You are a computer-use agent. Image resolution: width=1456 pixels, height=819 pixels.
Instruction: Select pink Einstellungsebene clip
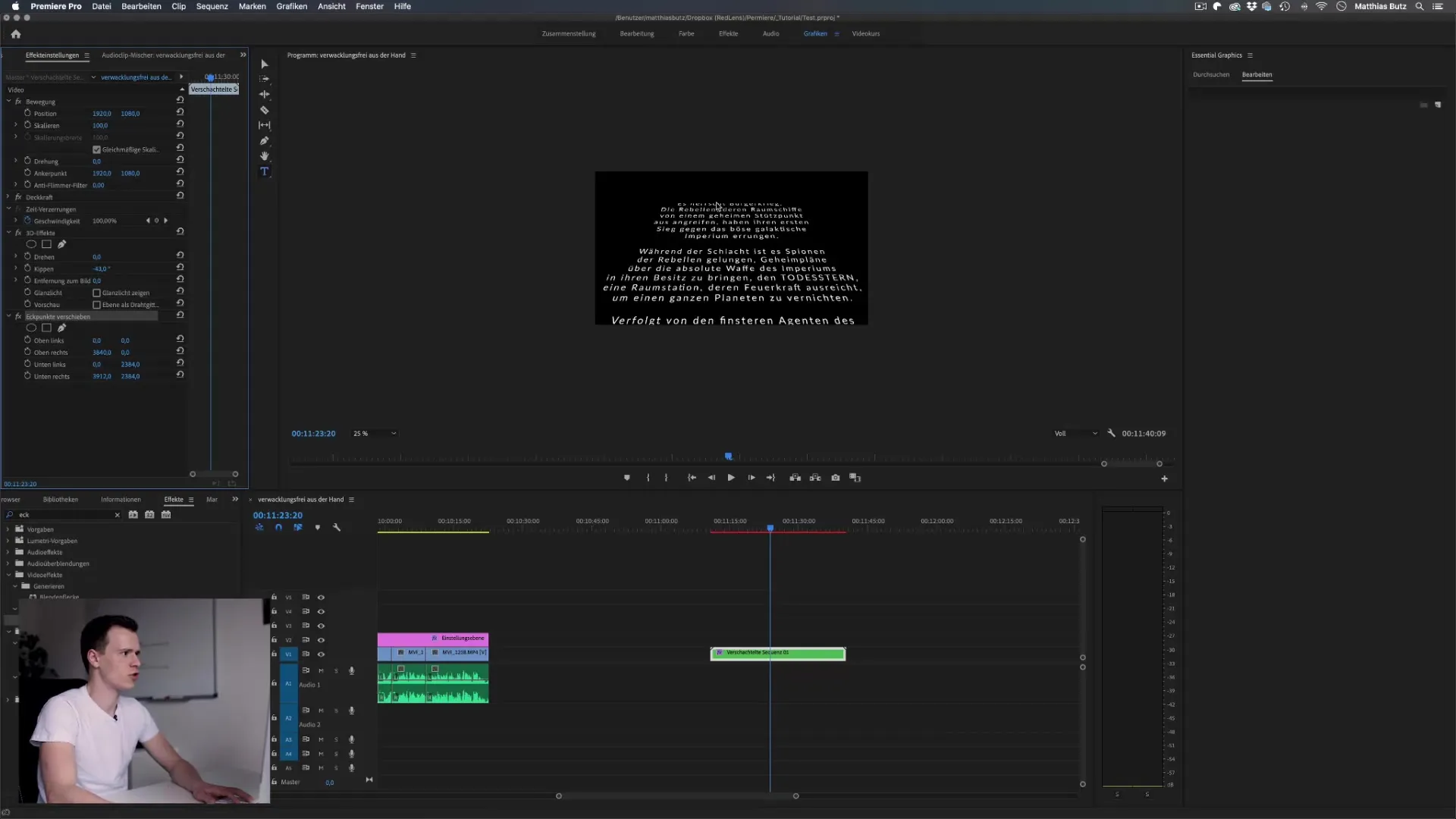pos(433,639)
